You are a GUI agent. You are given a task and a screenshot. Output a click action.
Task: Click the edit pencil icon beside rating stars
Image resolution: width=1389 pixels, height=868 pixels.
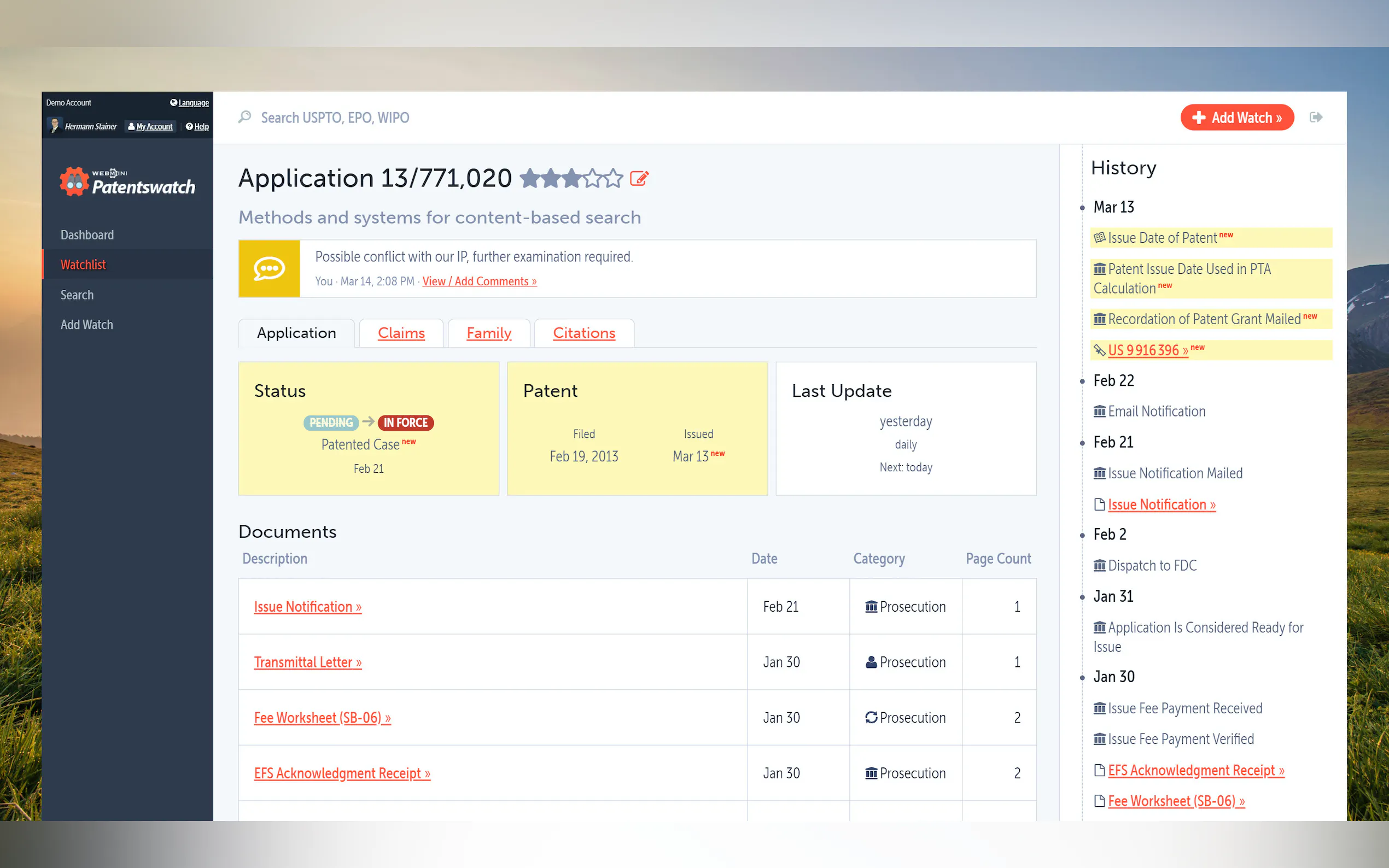(x=639, y=179)
